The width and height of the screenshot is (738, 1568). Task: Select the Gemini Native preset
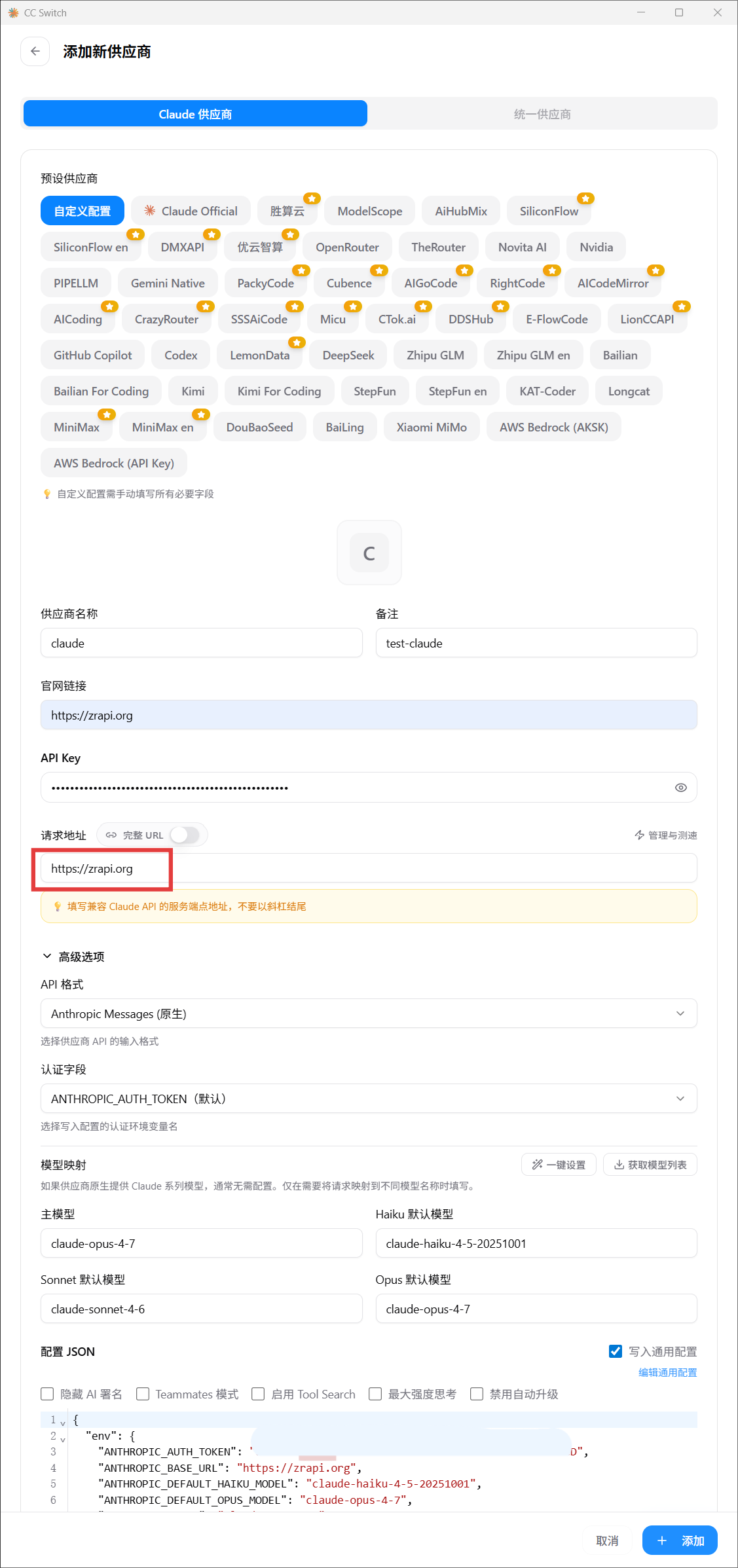[x=168, y=283]
